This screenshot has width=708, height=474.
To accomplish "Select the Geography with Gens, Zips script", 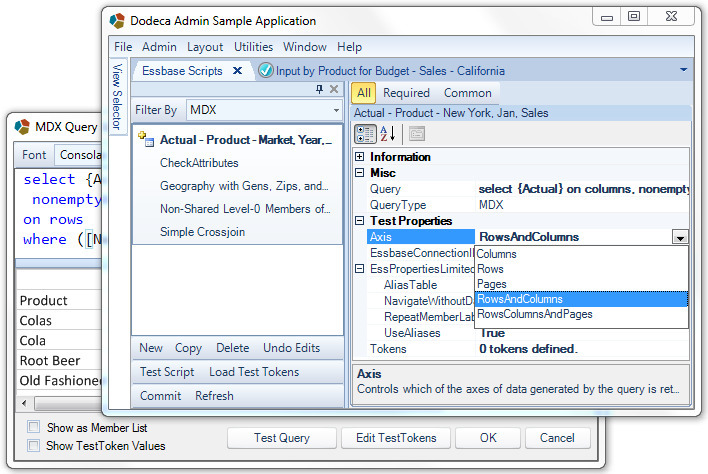I will coord(244,186).
